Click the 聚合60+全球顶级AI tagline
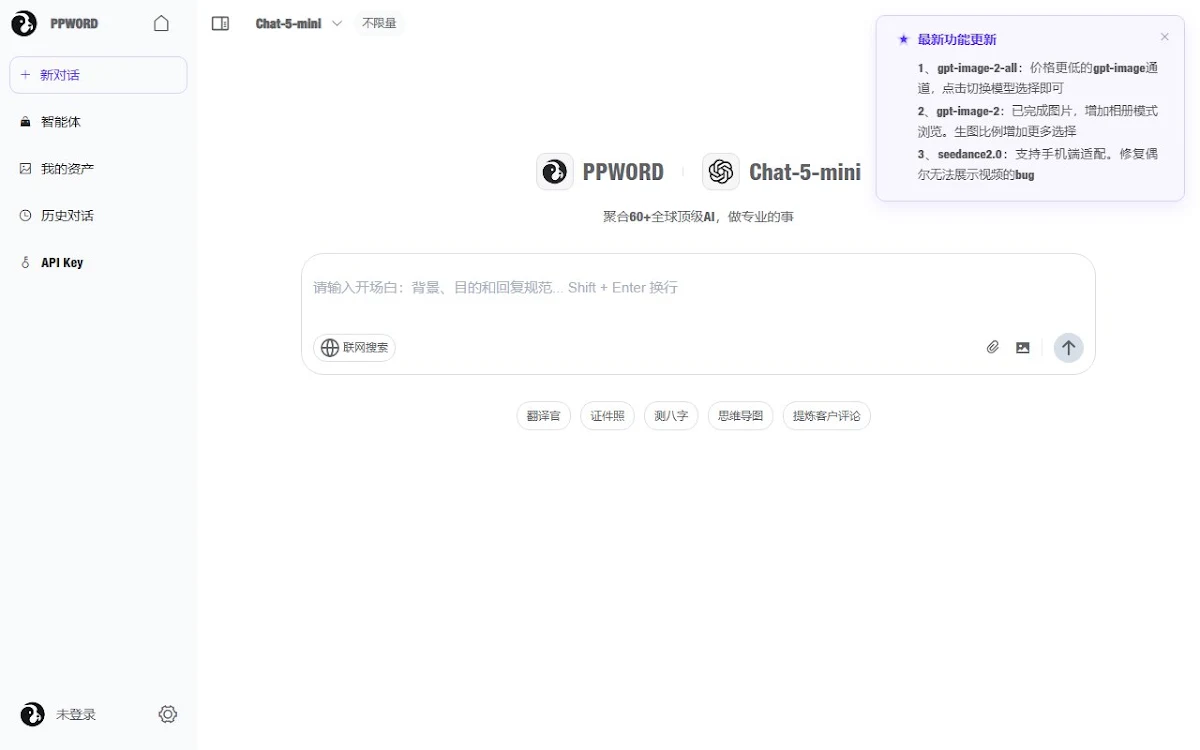1200x750 pixels. (x=698, y=217)
